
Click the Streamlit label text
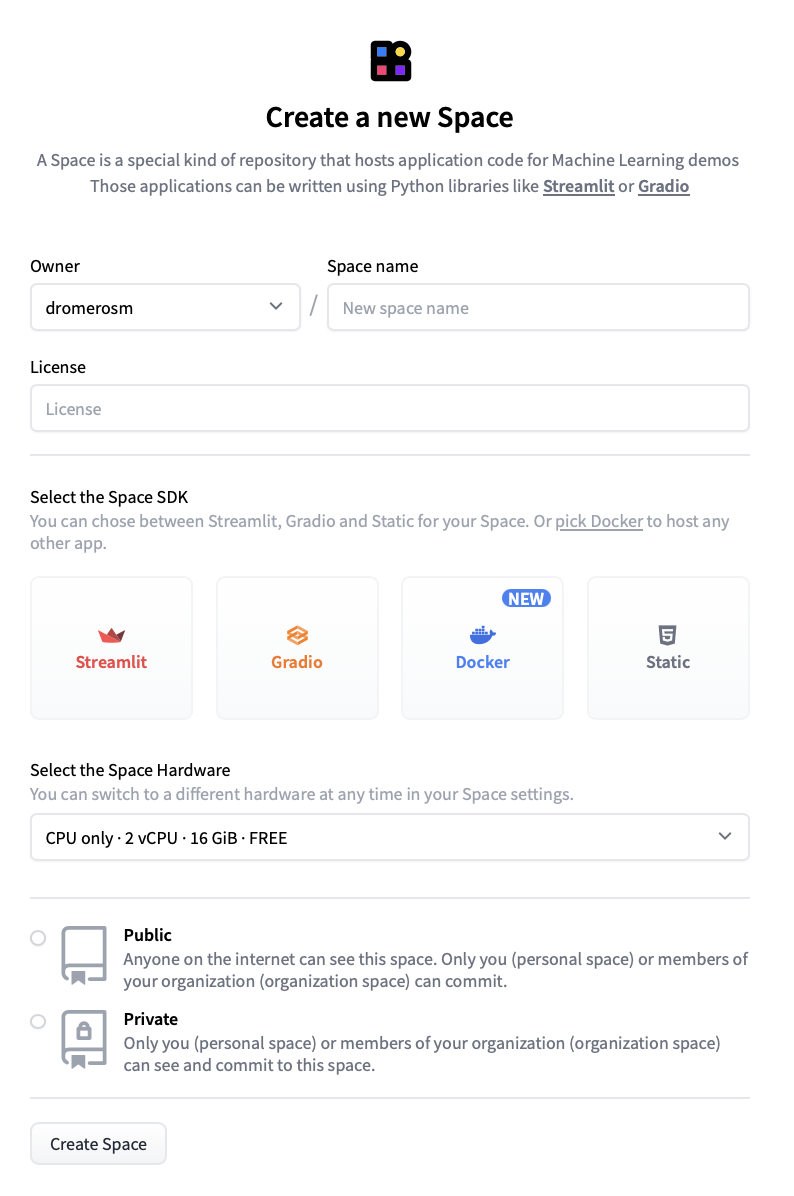[x=111, y=662]
